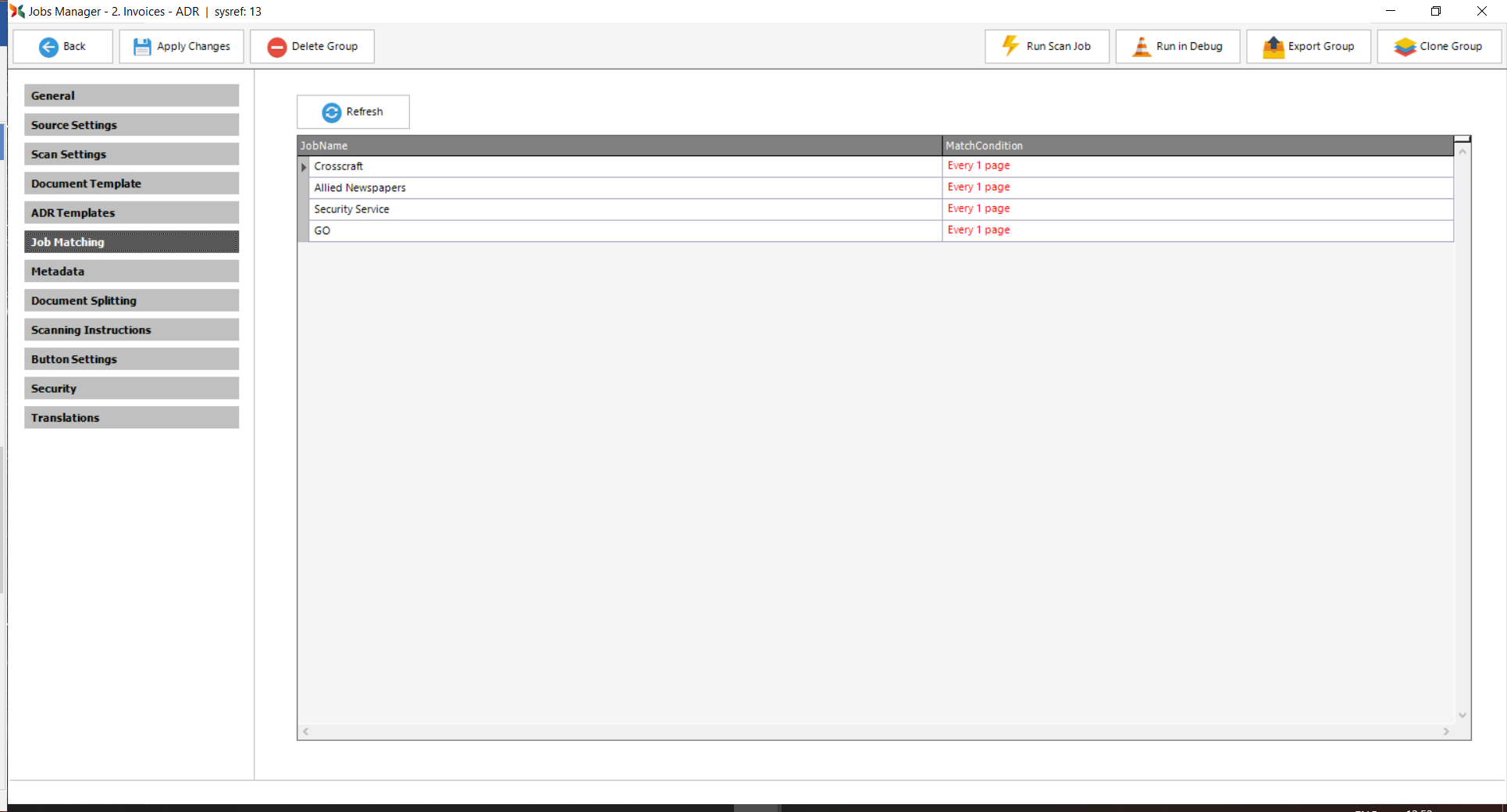Click the vertical scrollbar down arrow
This screenshot has width=1507, height=812.
(x=1462, y=715)
